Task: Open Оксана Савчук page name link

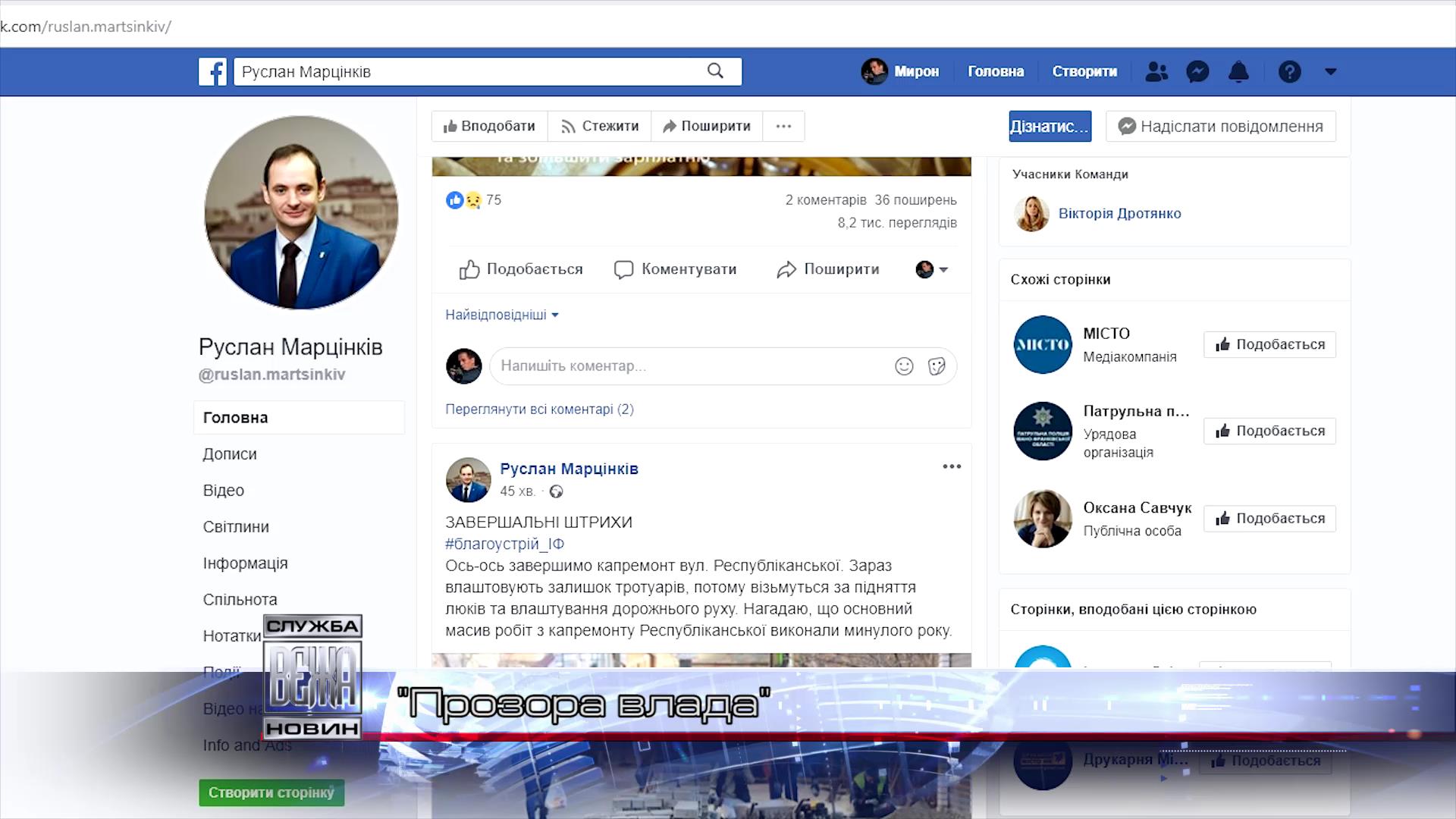Action: click(x=1137, y=508)
